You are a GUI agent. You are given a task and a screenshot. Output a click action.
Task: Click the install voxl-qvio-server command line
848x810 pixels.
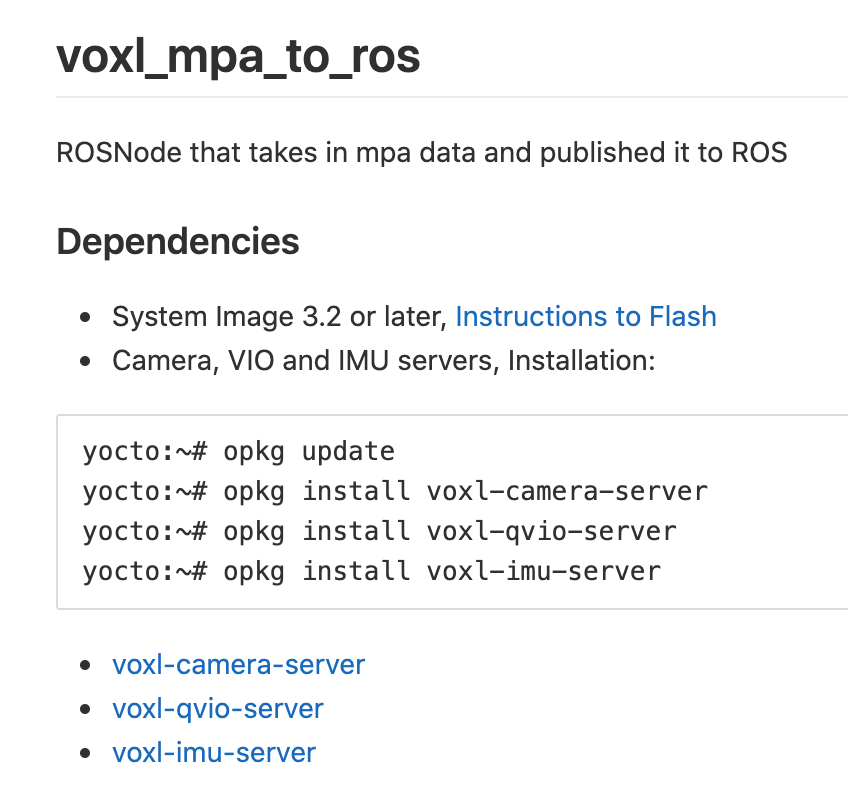(x=379, y=532)
